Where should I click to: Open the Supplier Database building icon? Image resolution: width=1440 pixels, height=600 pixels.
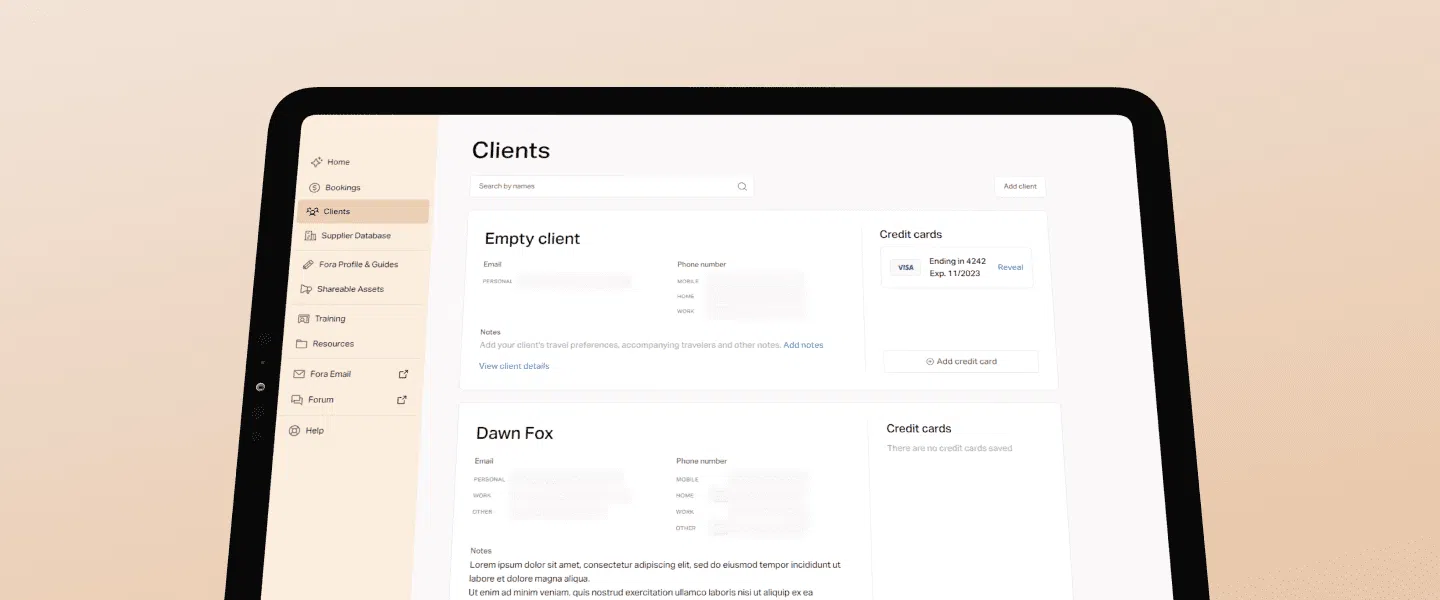point(310,236)
